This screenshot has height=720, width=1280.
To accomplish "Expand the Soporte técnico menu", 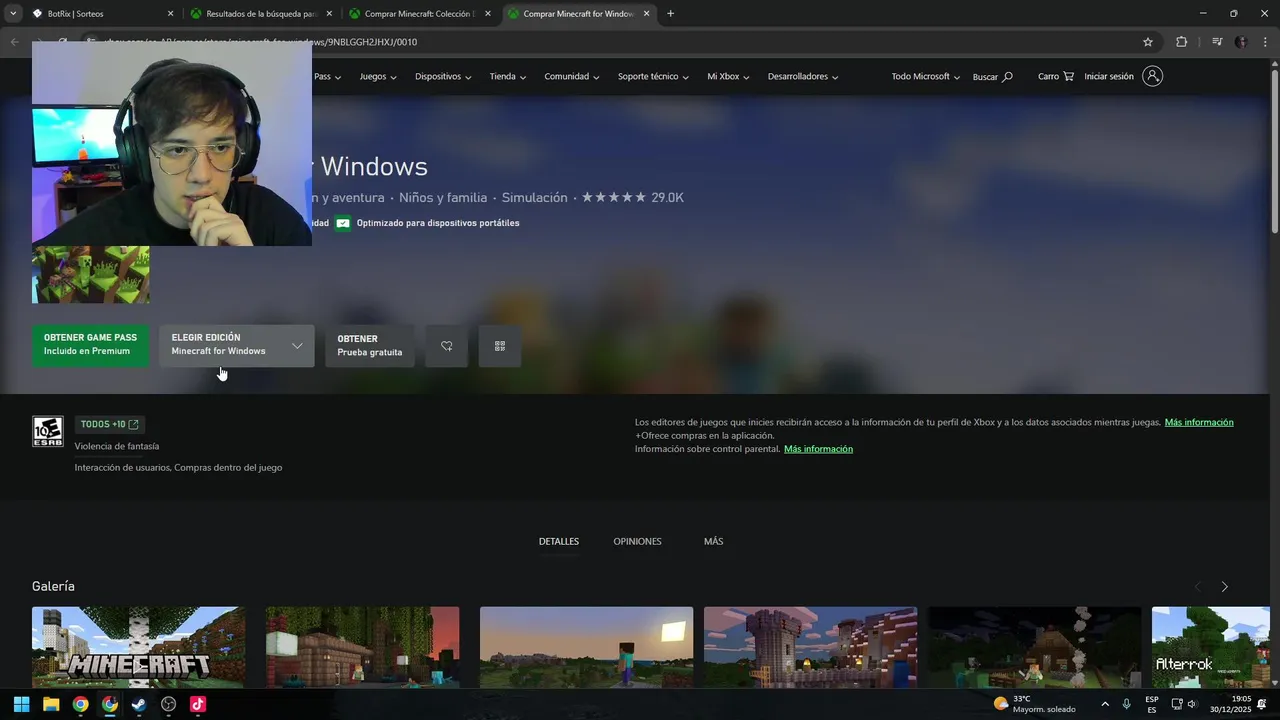I will pyautogui.click(x=654, y=76).
